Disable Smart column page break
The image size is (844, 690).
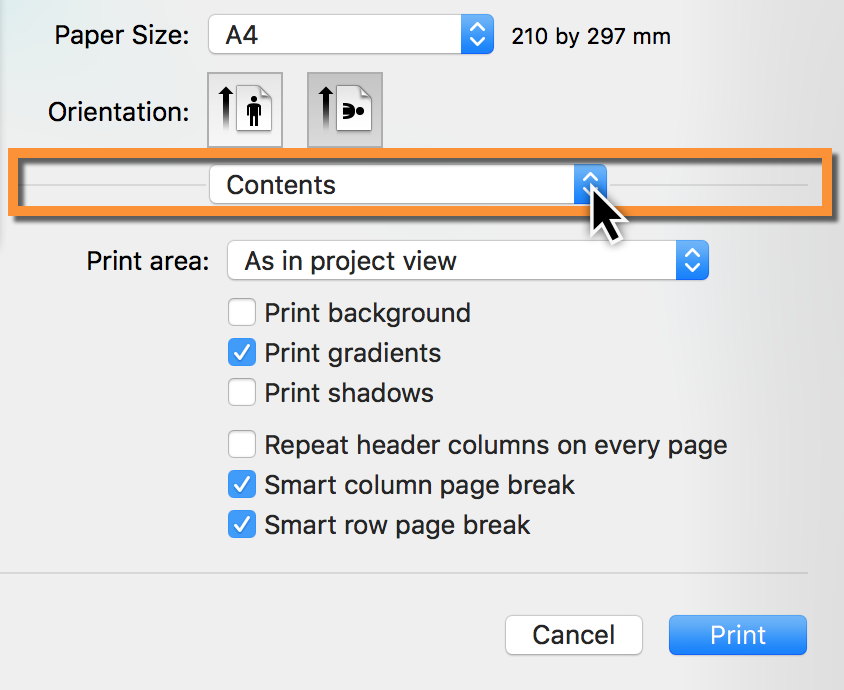[x=242, y=484]
